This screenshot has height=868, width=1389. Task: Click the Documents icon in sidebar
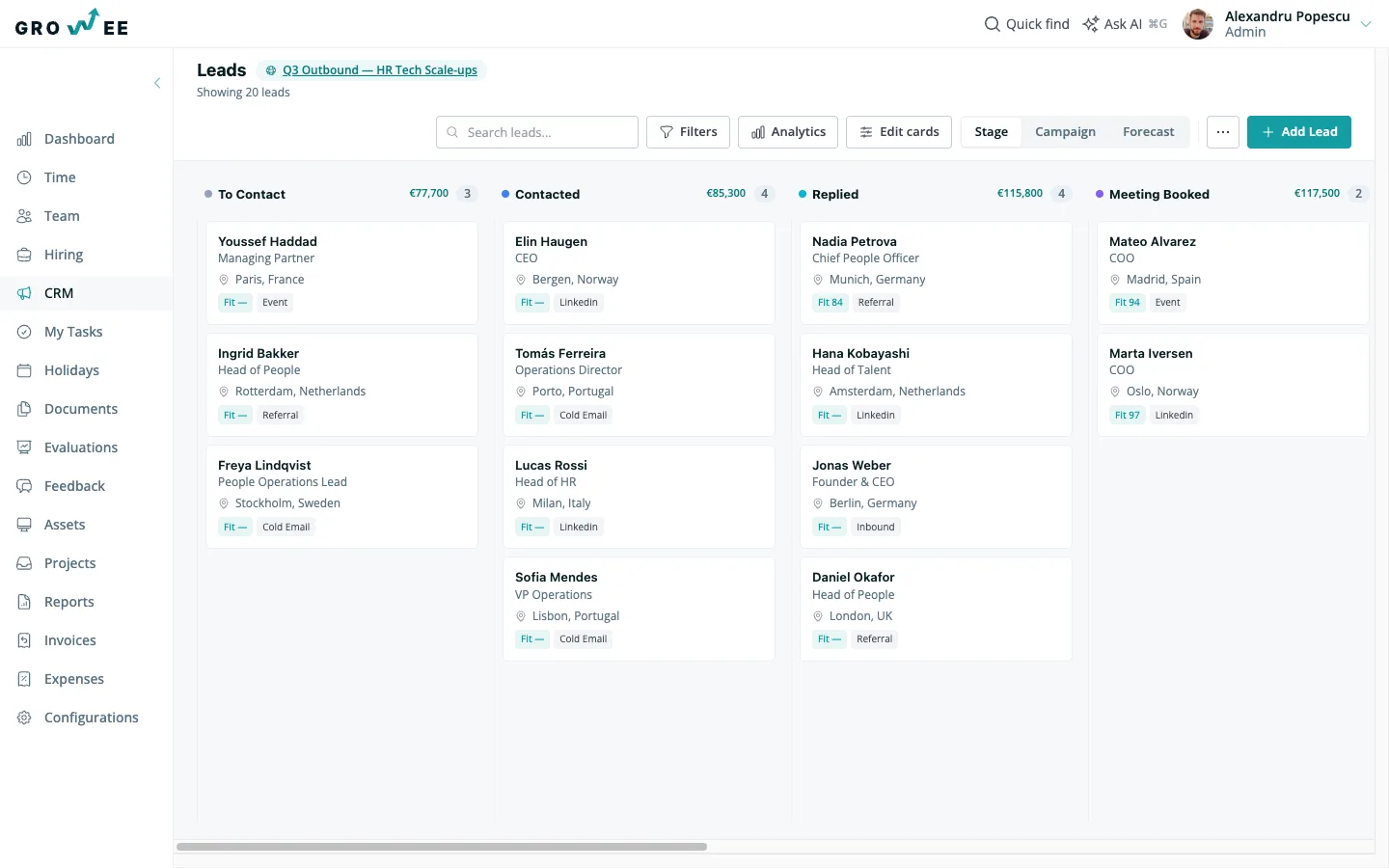coord(24,409)
